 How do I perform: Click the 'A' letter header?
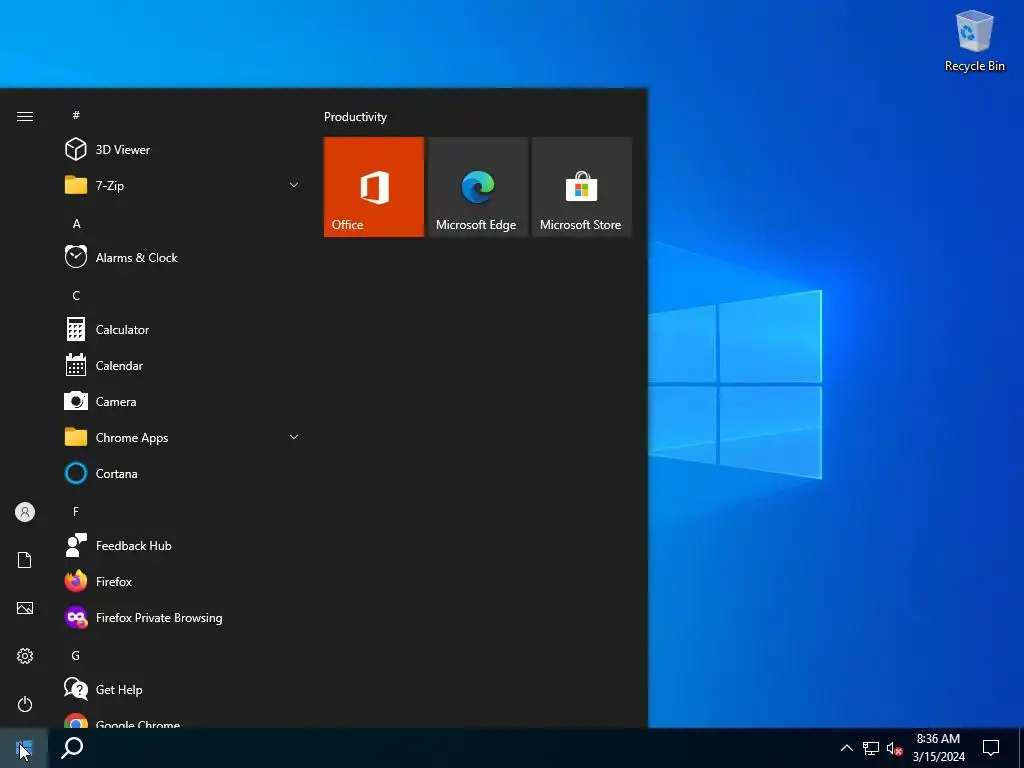click(76, 223)
